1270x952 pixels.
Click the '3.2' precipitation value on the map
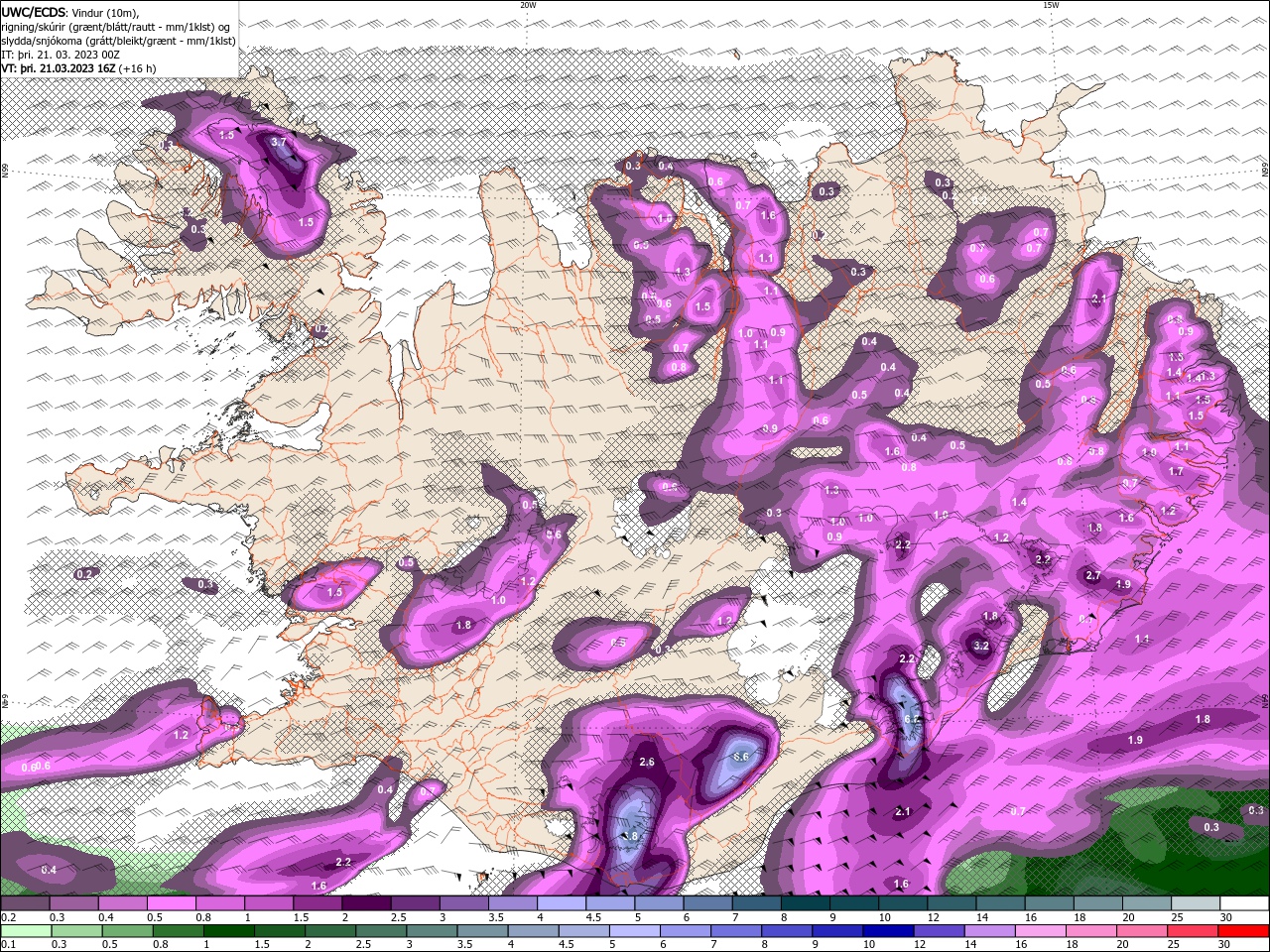(981, 646)
